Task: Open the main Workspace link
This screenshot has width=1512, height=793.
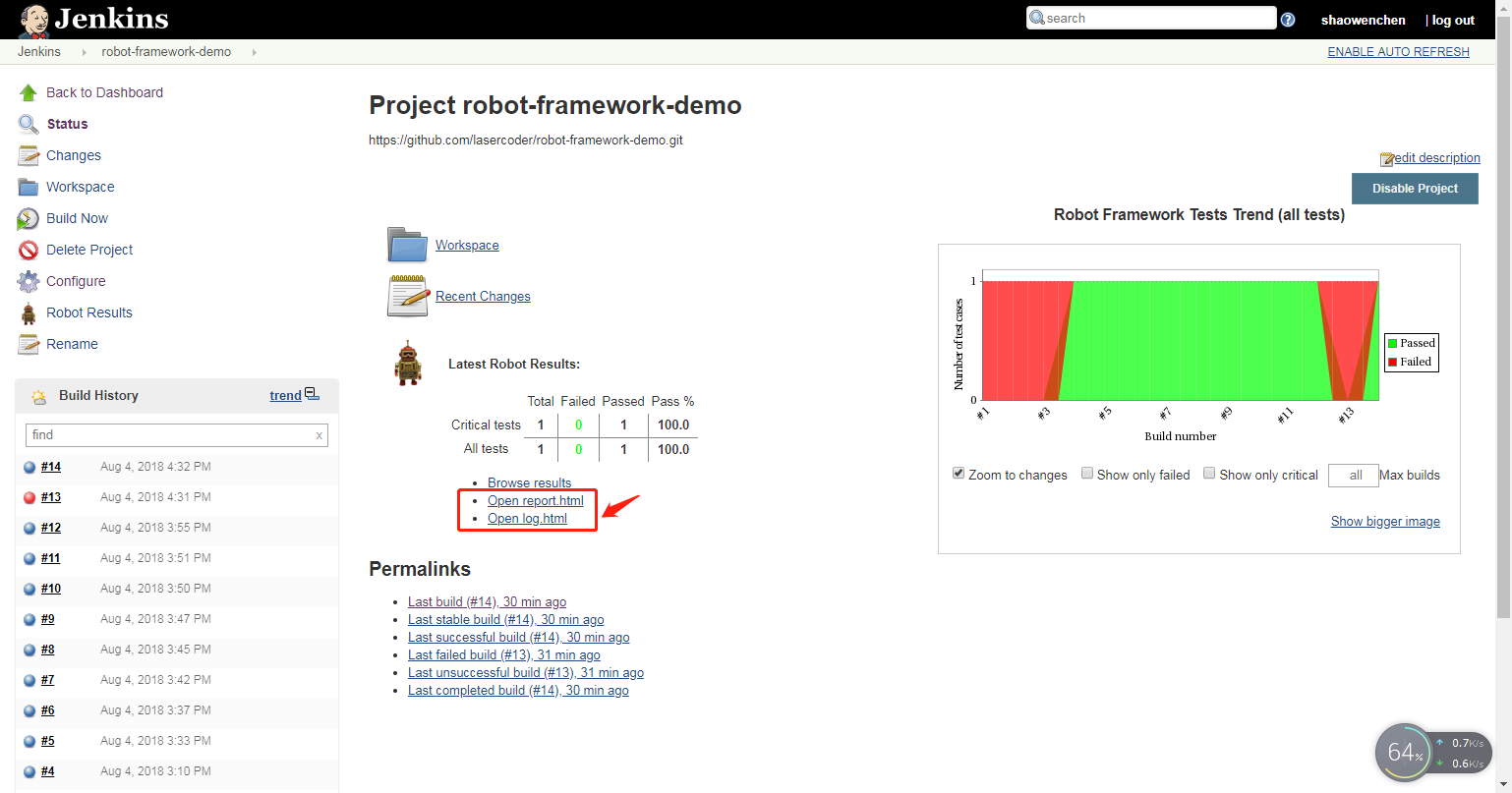Action: [x=467, y=245]
